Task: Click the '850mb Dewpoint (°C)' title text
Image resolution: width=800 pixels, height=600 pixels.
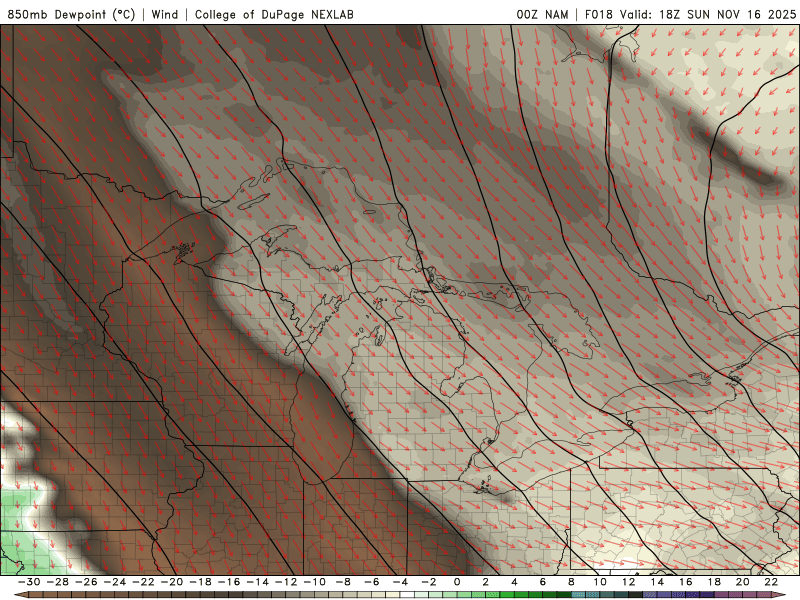Action: pos(71,14)
